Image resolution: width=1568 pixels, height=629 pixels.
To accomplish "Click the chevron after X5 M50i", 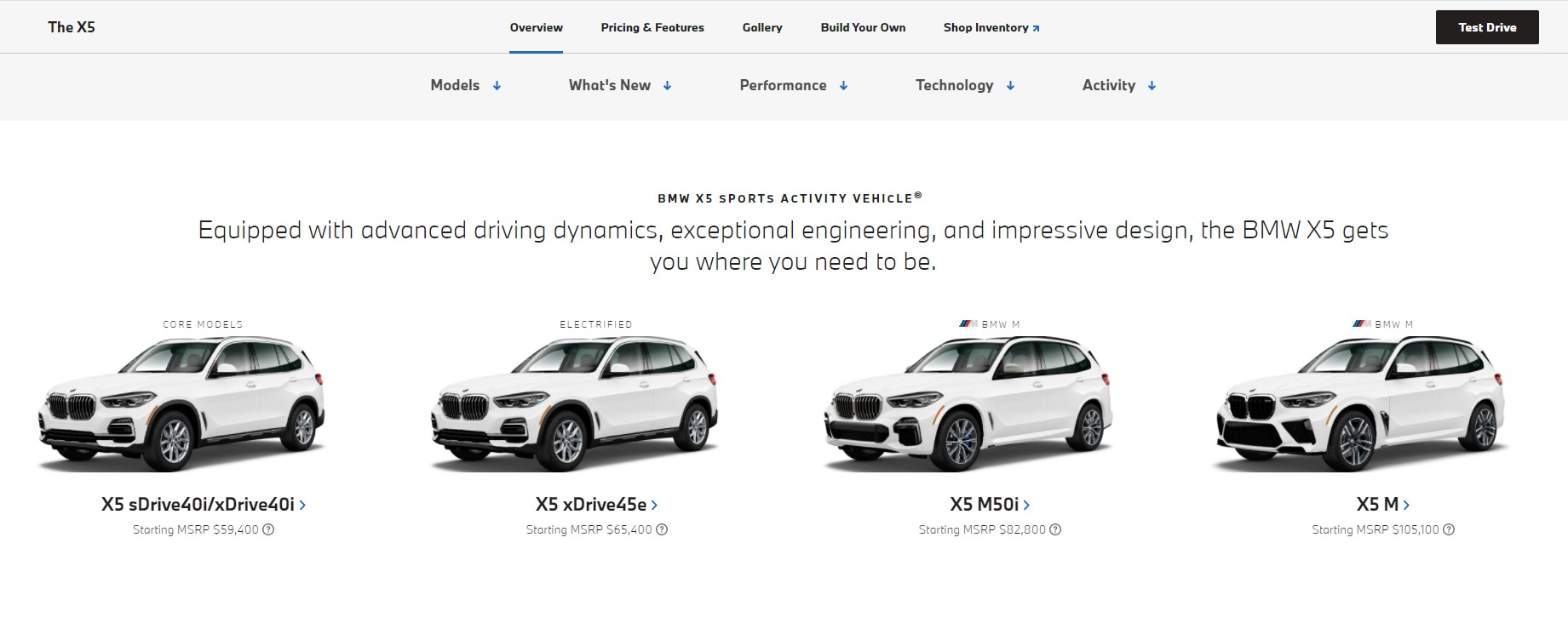I will click(1026, 505).
